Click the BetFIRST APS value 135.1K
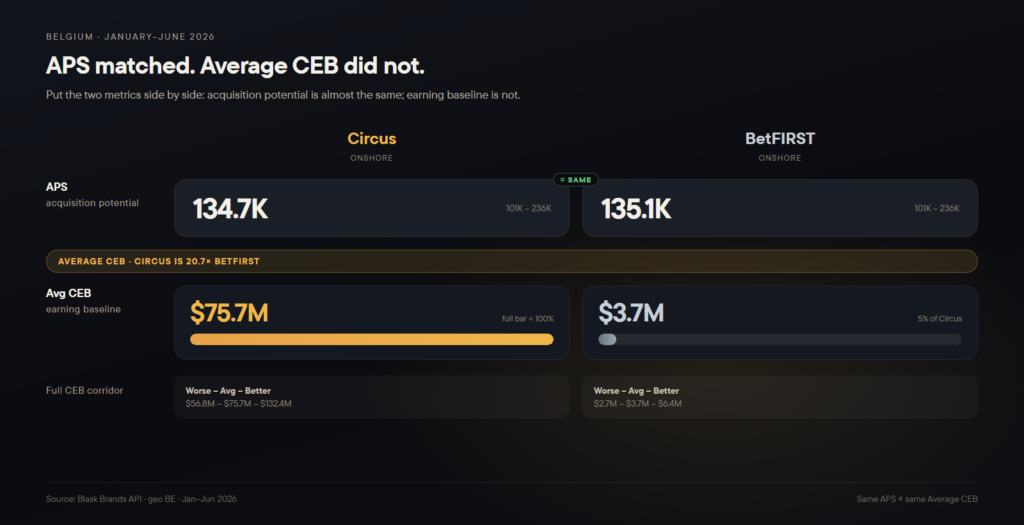Image resolution: width=1024 pixels, height=525 pixels. click(x=635, y=209)
